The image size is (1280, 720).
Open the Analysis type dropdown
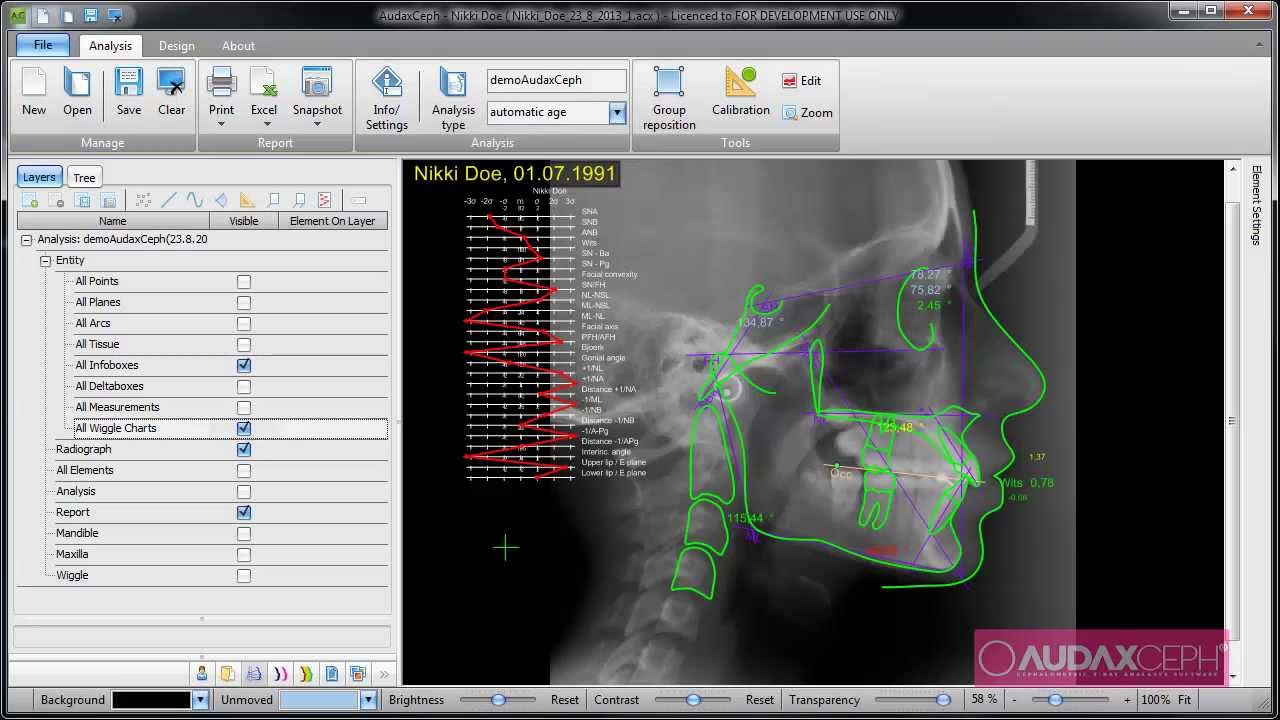pos(453,98)
